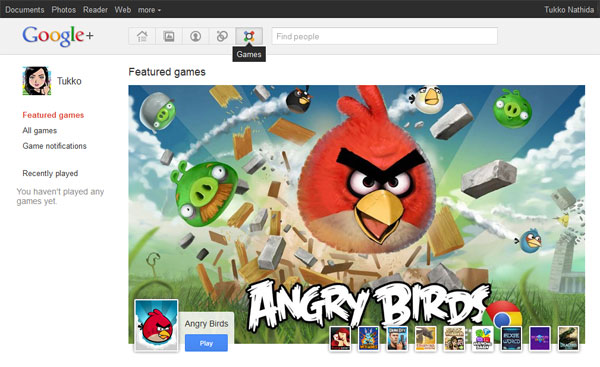The height and width of the screenshot is (367, 600).
Task: Open Tukko Nathida account menu
Action: tap(569, 10)
